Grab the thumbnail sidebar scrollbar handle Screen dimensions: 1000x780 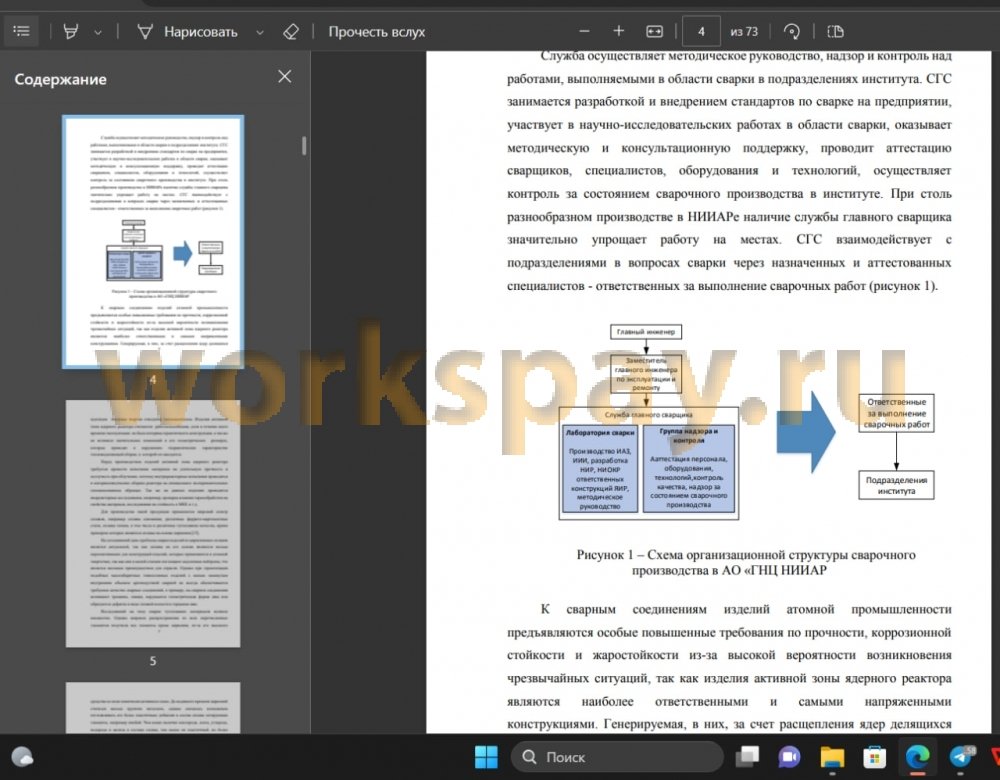304,145
